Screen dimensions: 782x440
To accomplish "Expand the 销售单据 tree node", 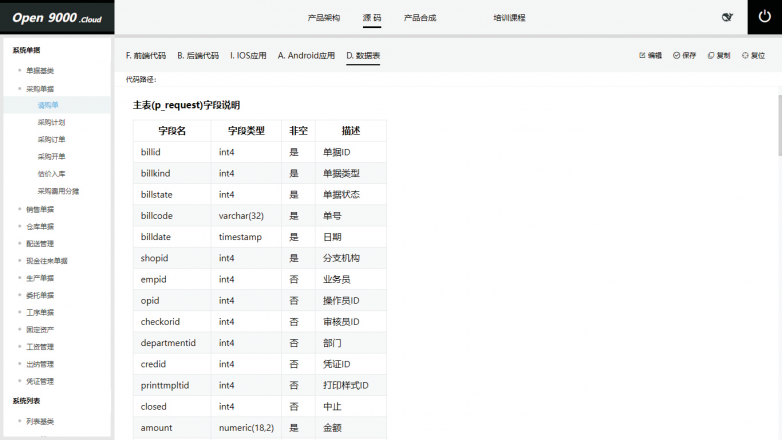I will point(19,209).
